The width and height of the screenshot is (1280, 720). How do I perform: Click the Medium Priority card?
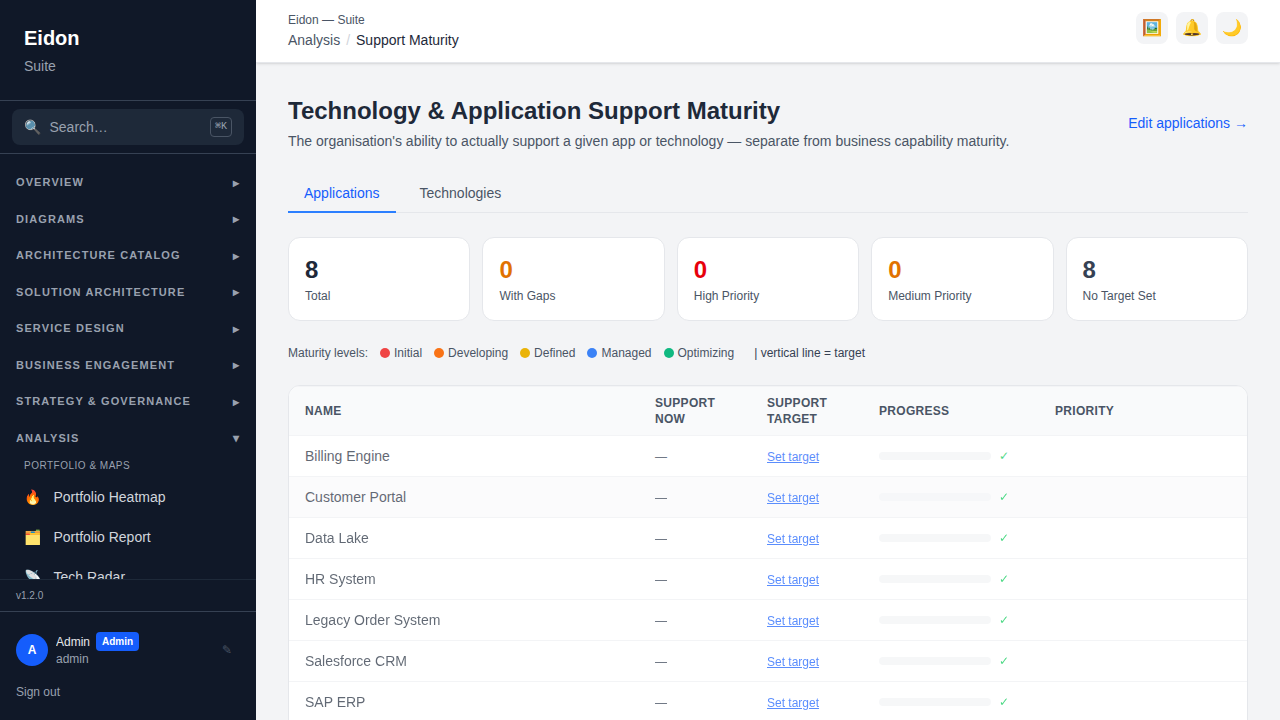click(x=962, y=279)
